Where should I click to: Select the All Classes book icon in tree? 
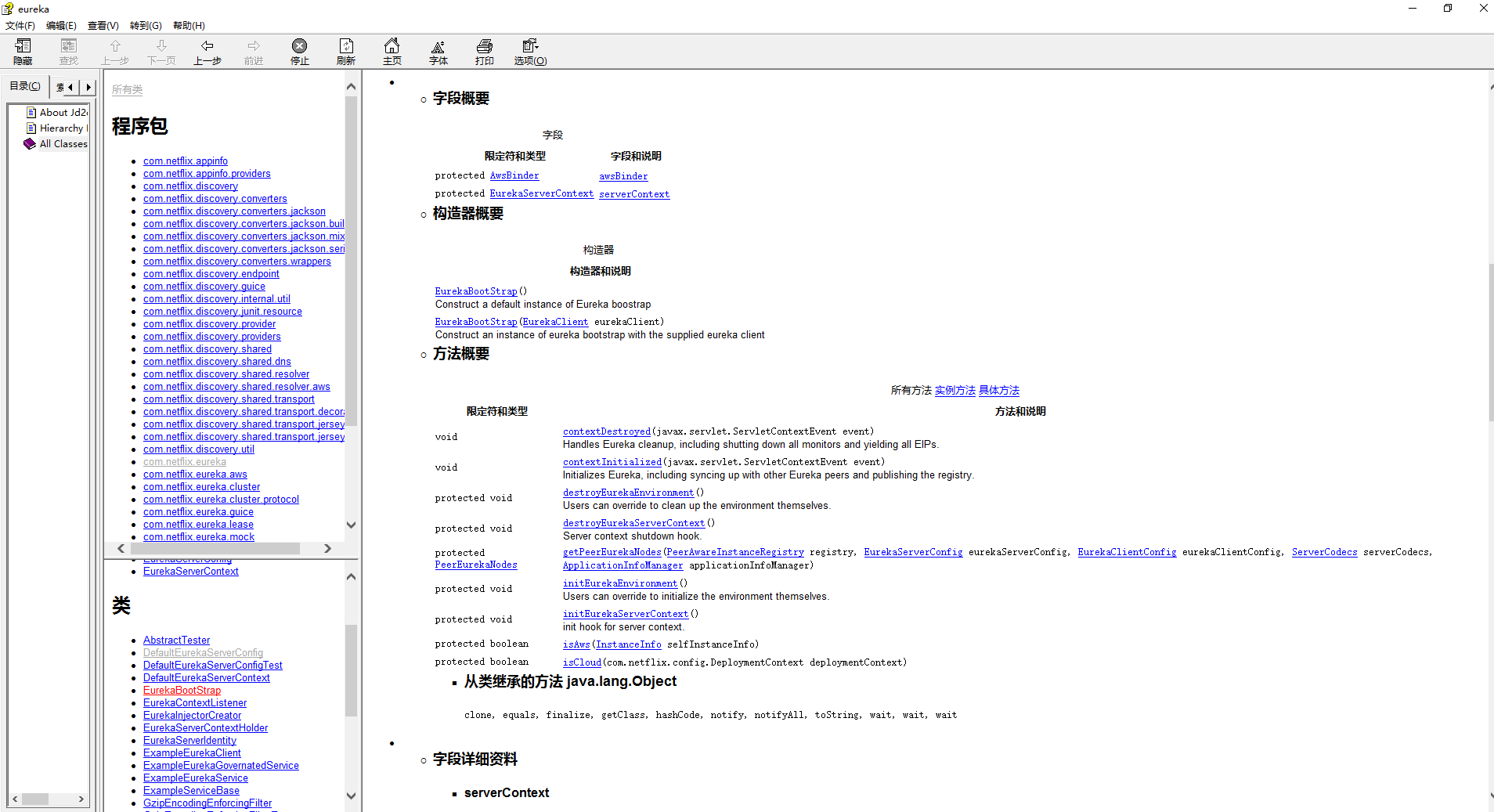point(30,143)
